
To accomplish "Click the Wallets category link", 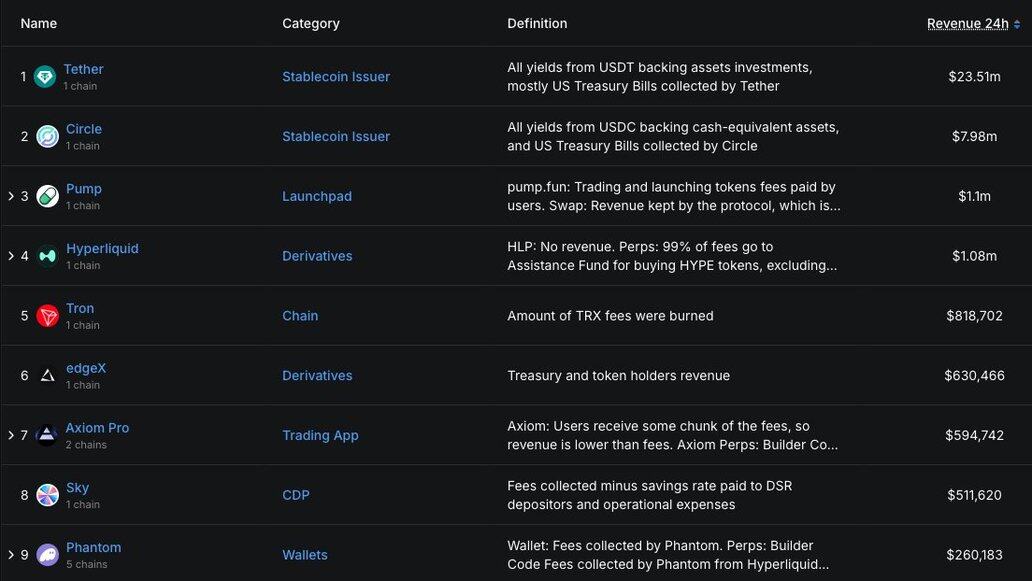I will click(x=304, y=555).
